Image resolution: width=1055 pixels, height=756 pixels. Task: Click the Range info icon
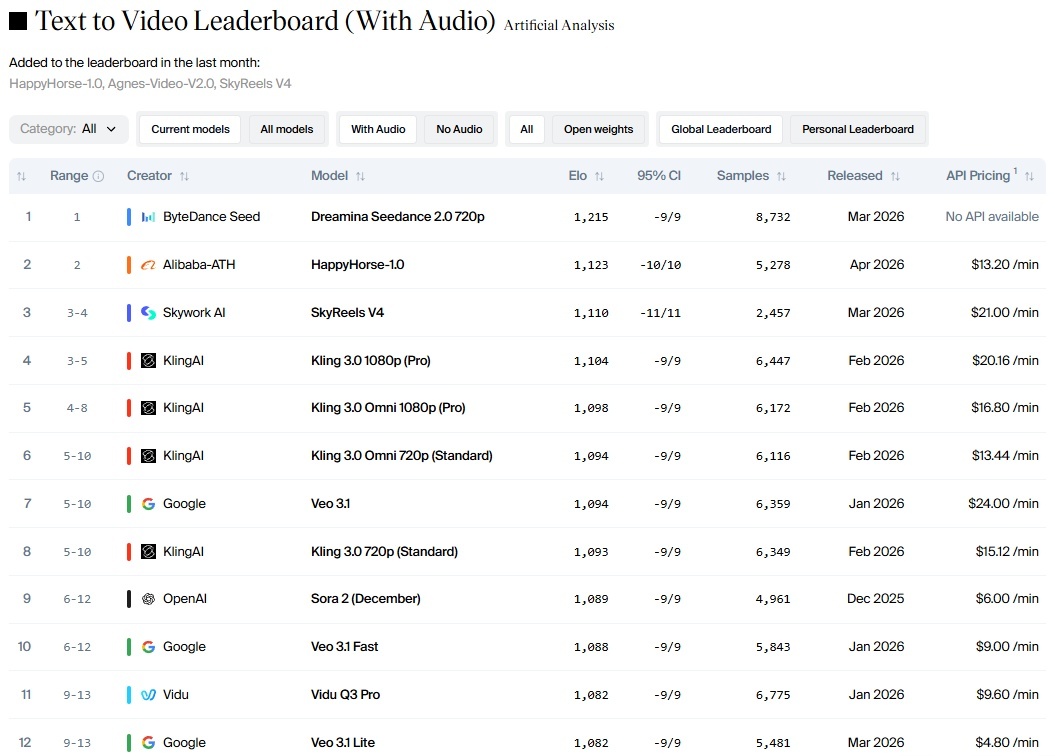pos(98,176)
